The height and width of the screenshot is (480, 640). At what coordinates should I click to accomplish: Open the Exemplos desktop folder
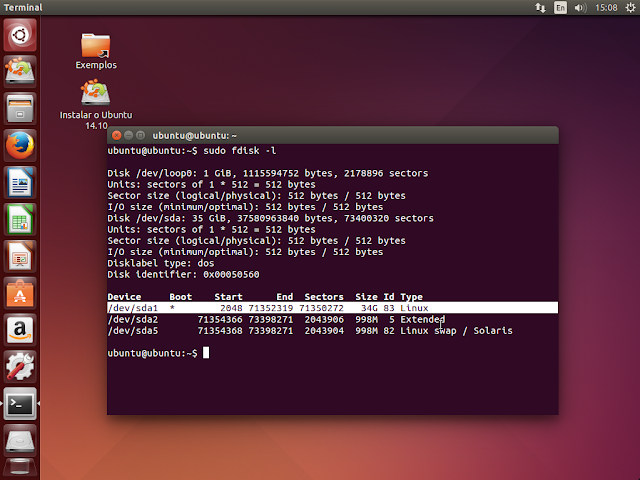pyautogui.click(x=96, y=51)
